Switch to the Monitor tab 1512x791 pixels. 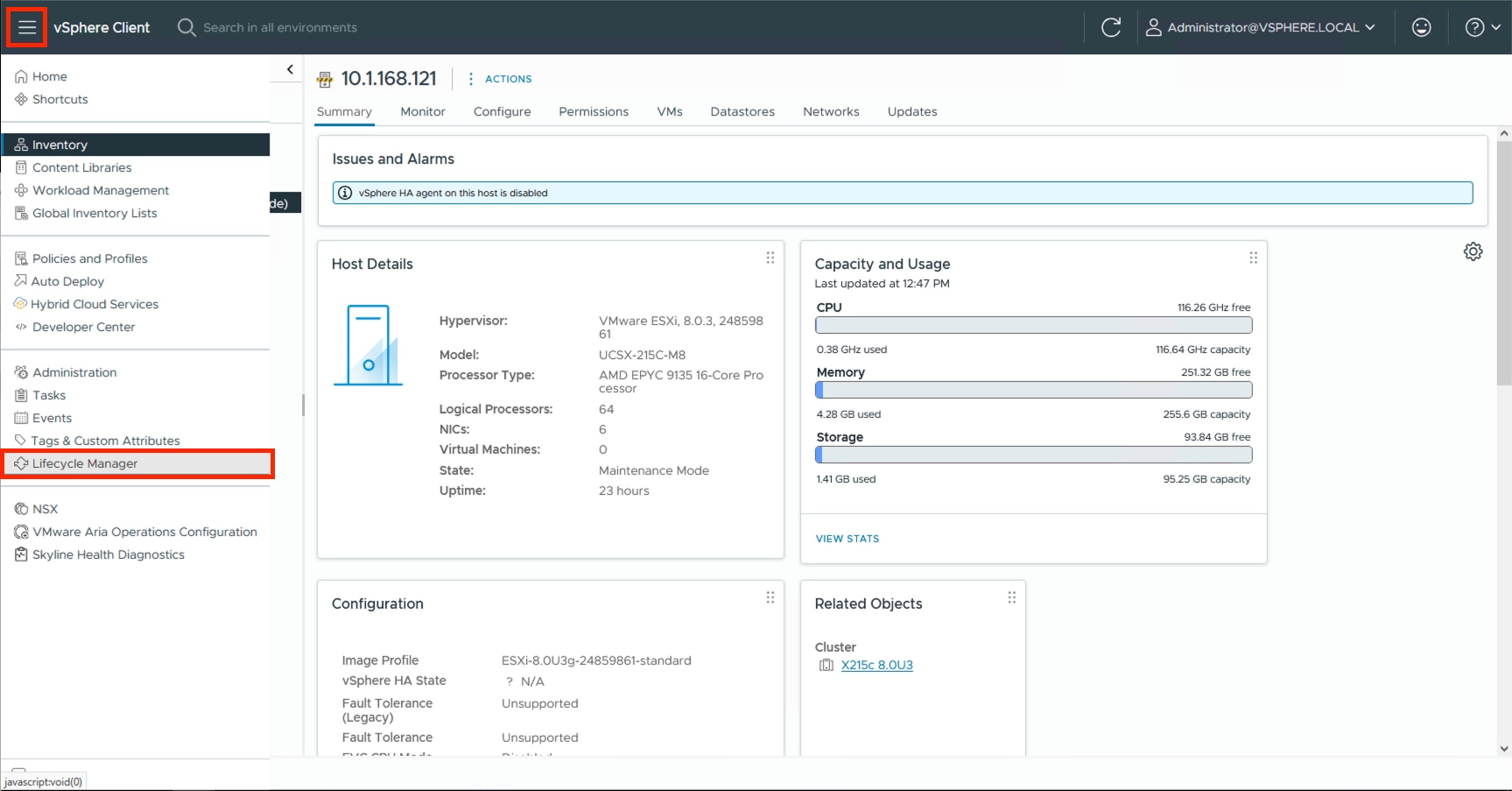click(423, 112)
